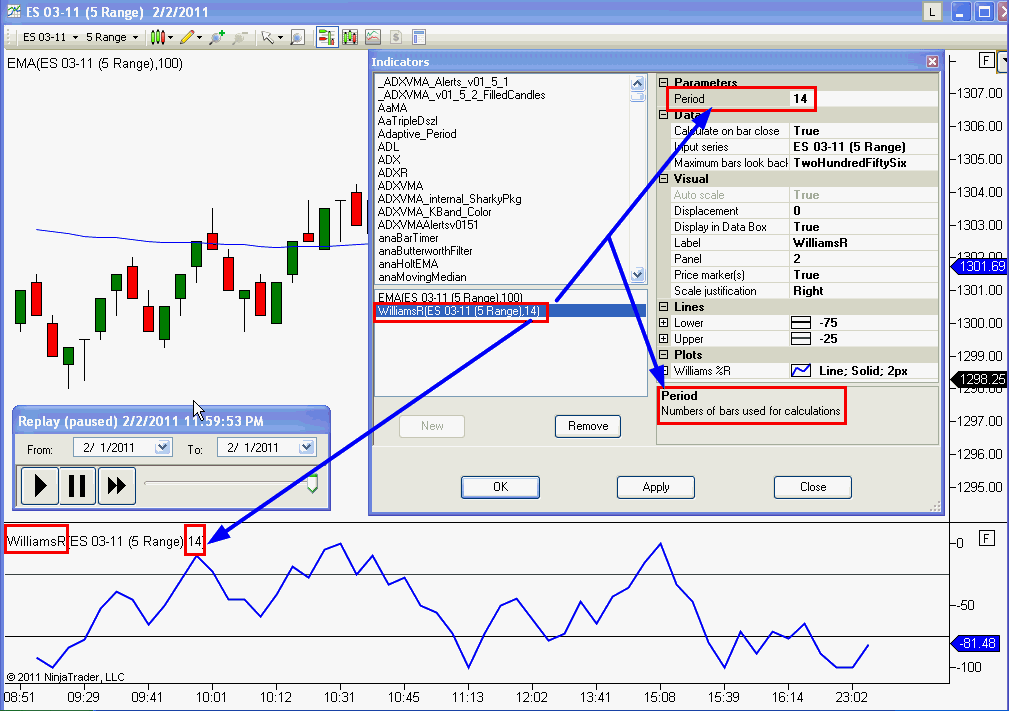Edit the Panel value field

click(864, 259)
